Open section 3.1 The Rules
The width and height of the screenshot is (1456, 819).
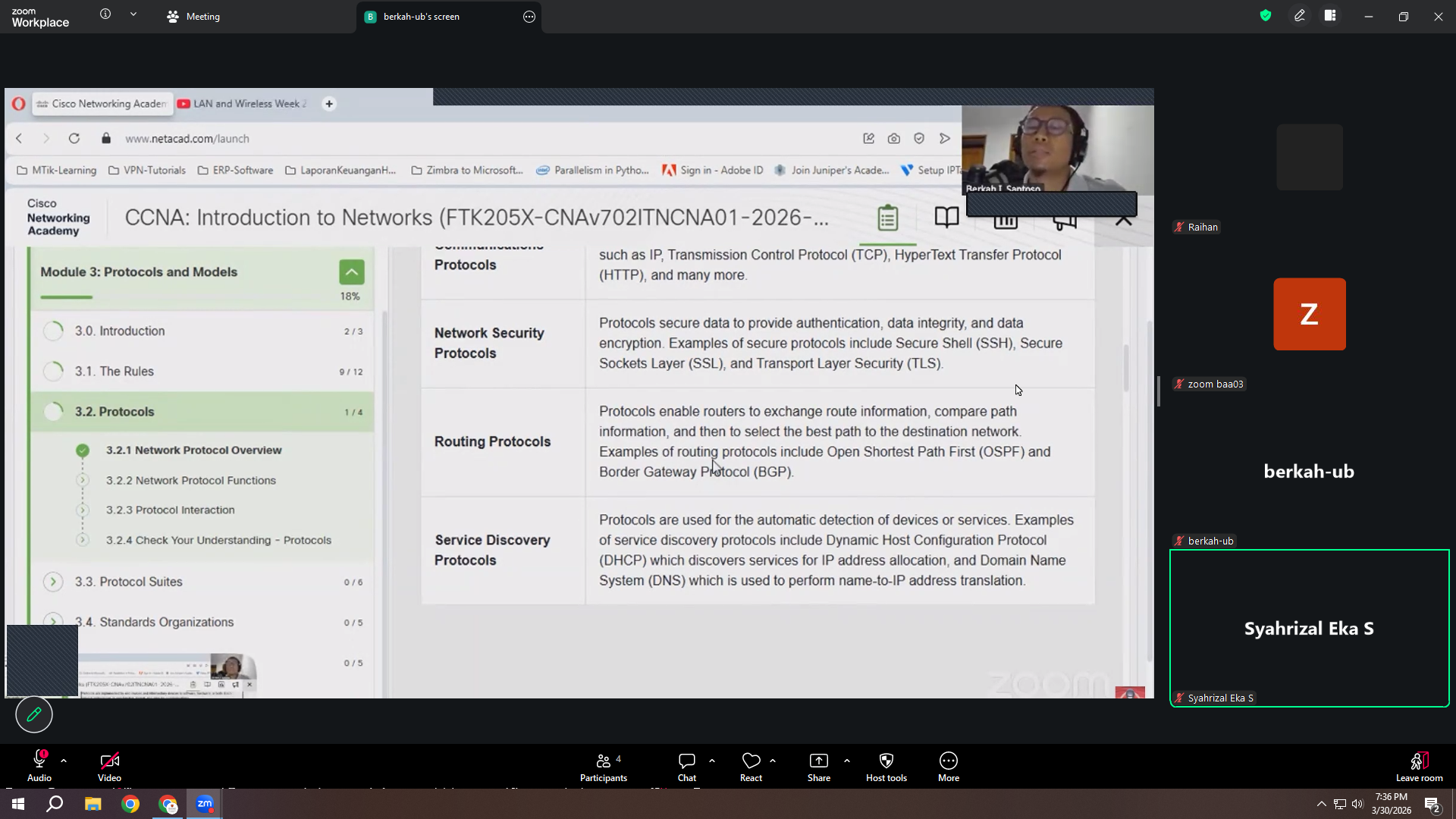[202, 372]
